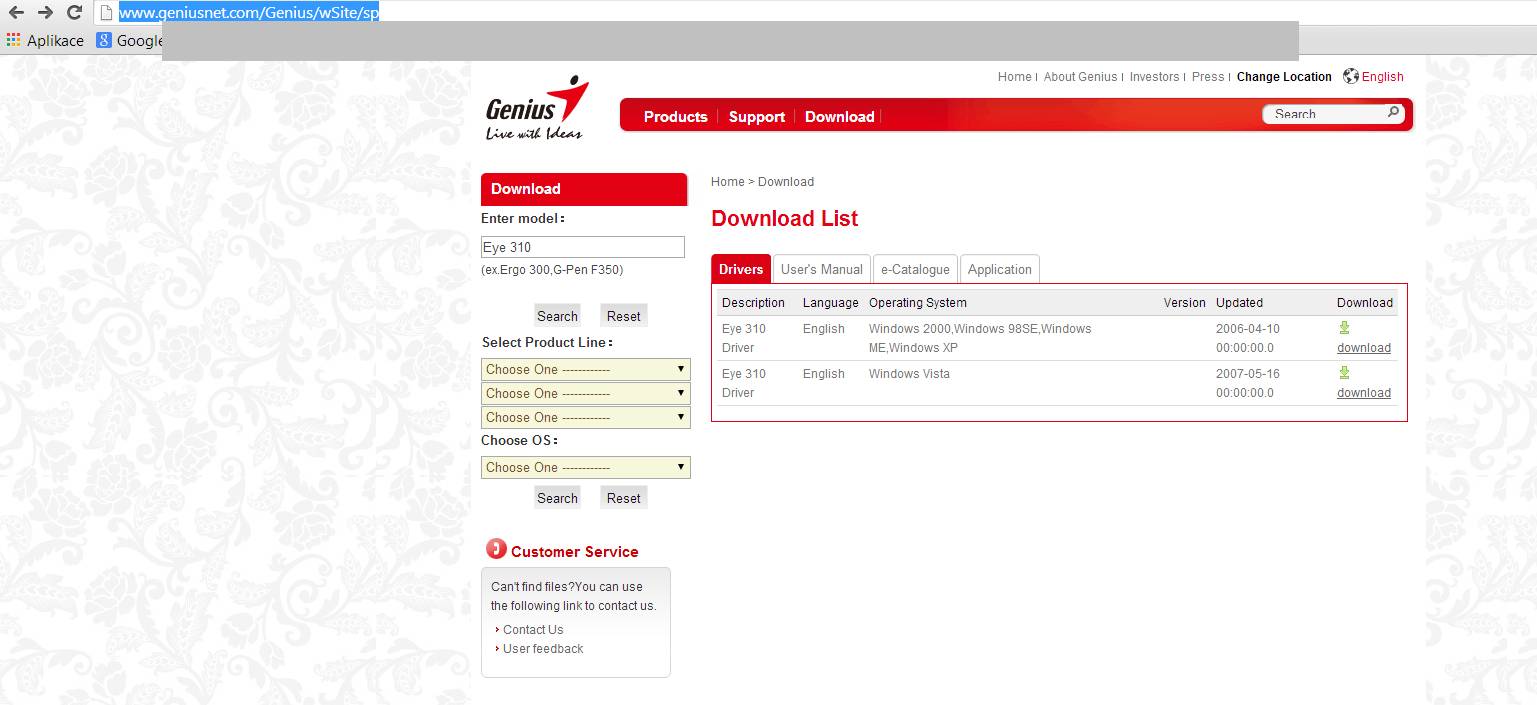Image resolution: width=1537 pixels, height=705 pixels.
Task: Click the Description column header
Action: pos(753,303)
